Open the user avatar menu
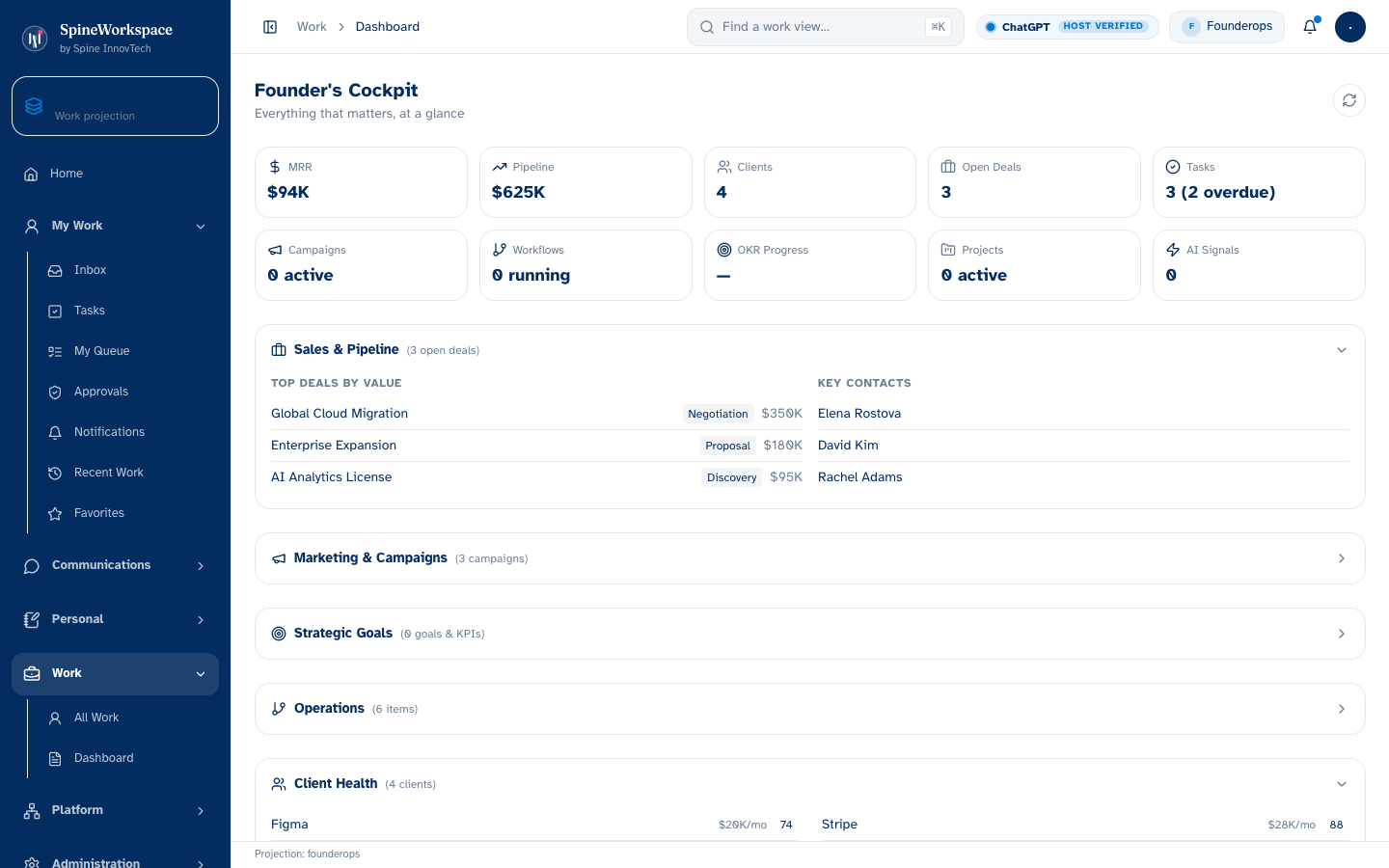 1350,27
